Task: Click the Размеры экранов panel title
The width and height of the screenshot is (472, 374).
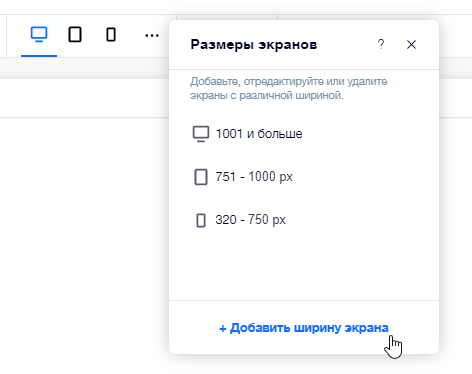Action: click(x=254, y=44)
